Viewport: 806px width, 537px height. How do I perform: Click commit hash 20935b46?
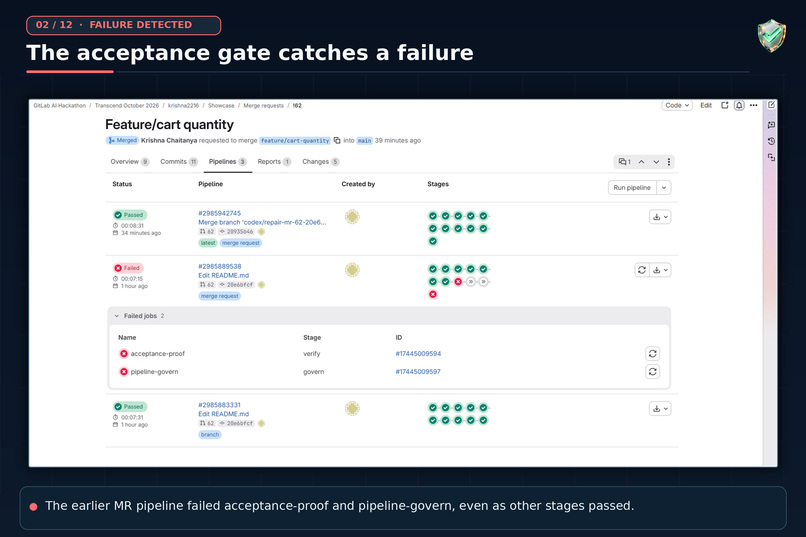(240, 232)
